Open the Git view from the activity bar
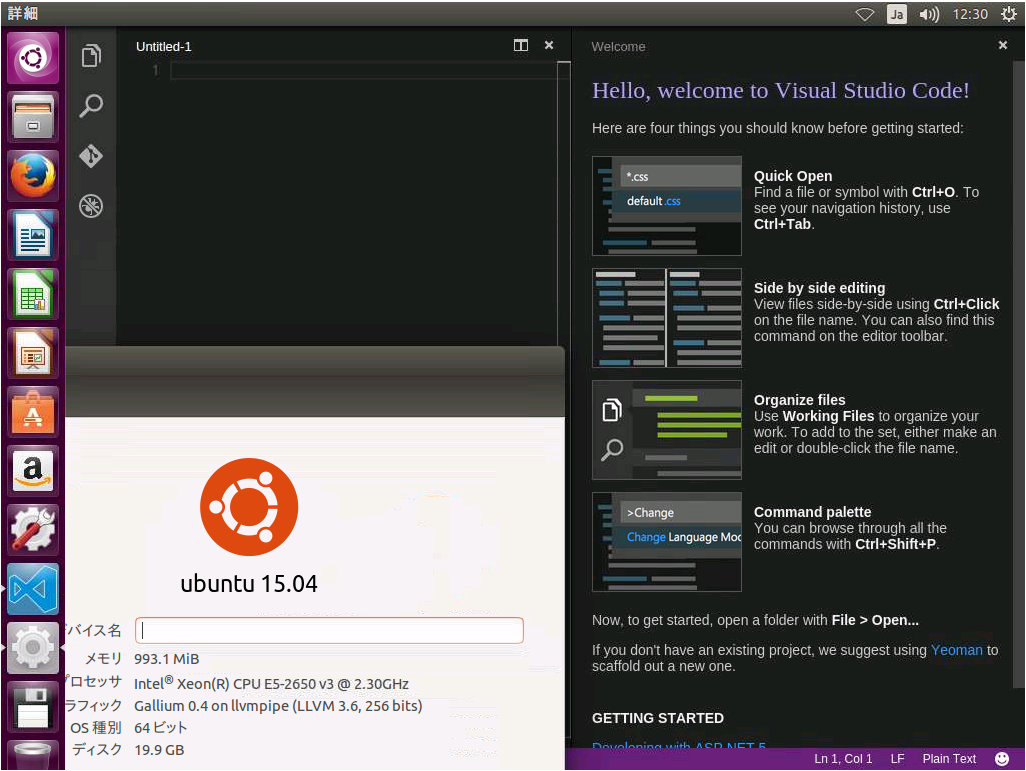 point(91,156)
